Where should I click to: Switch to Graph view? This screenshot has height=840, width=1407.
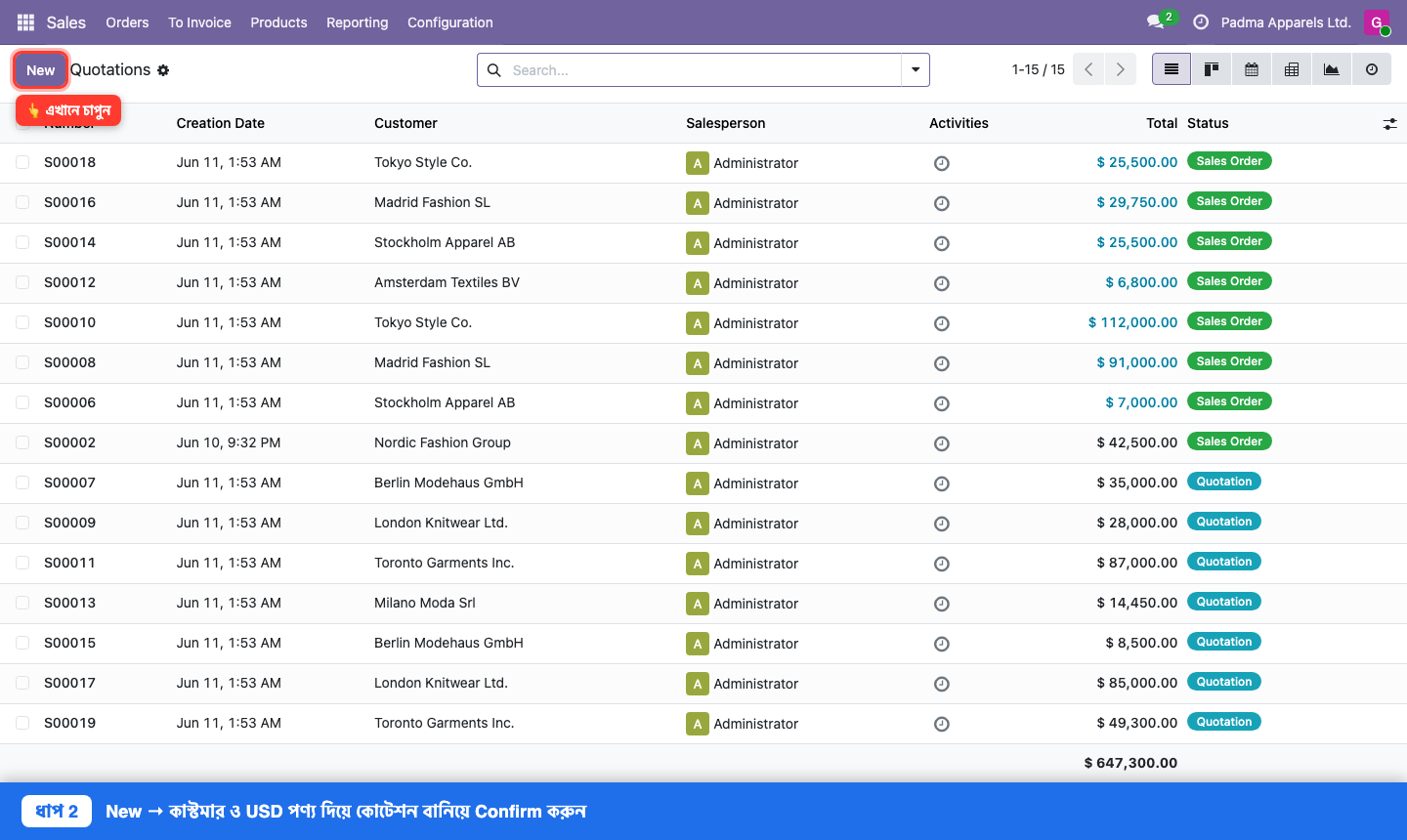pyautogui.click(x=1332, y=69)
